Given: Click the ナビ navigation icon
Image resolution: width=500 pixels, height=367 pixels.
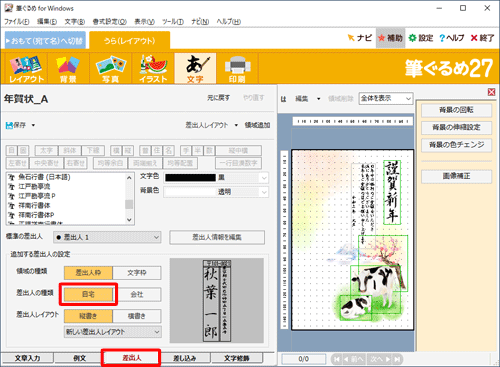Looking at the screenshot, I should 360,38.
